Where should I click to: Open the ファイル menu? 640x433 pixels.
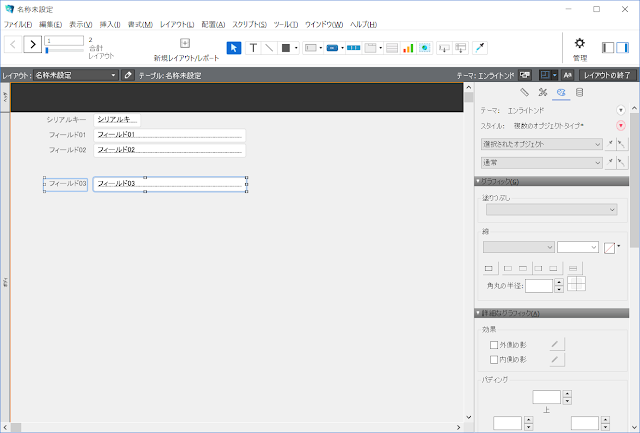(x=18, y=24)
